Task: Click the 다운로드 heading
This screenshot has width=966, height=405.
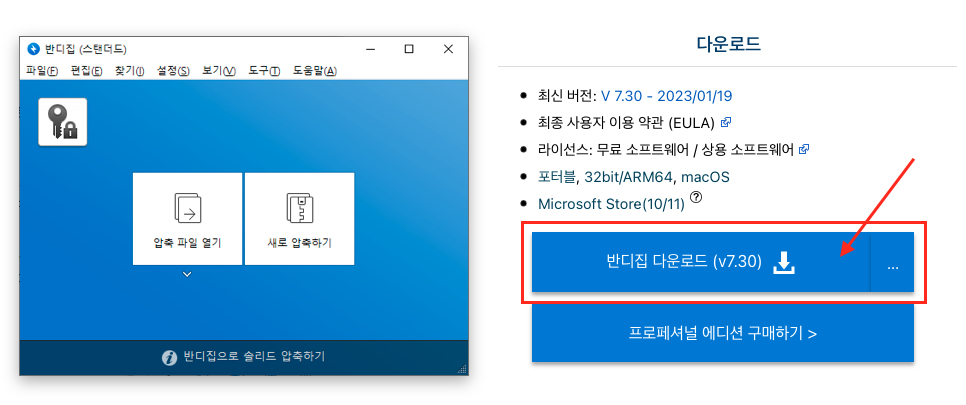Action: coord(728,44)
